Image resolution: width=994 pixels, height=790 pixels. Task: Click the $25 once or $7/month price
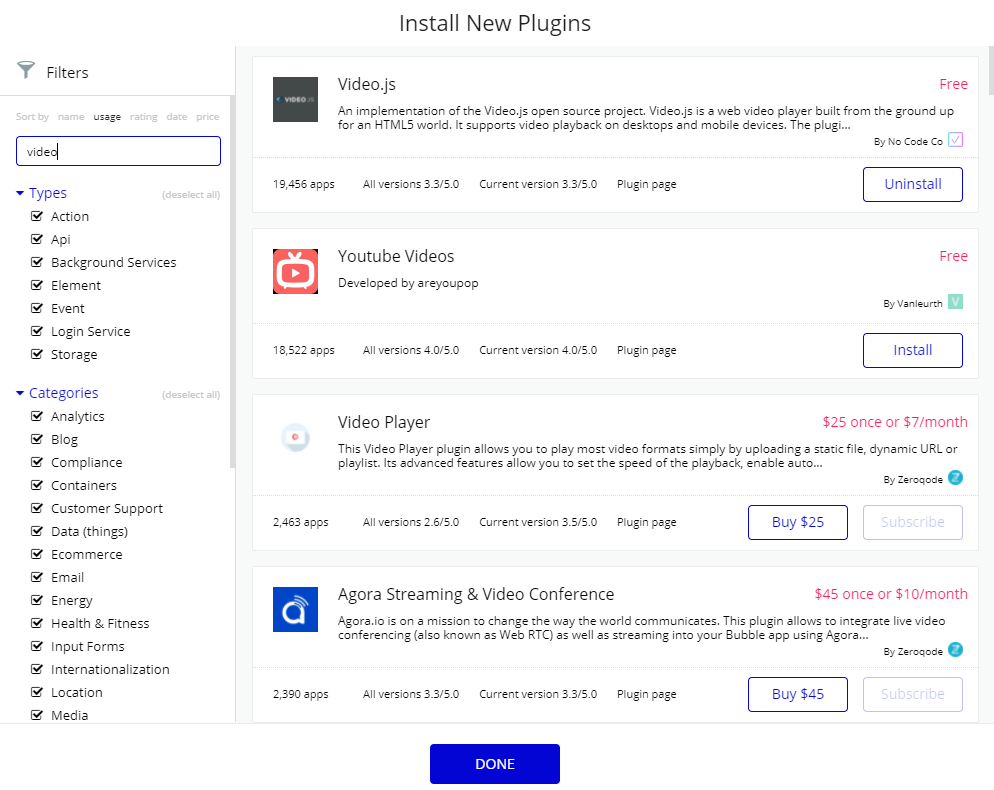tap(895, 422)
